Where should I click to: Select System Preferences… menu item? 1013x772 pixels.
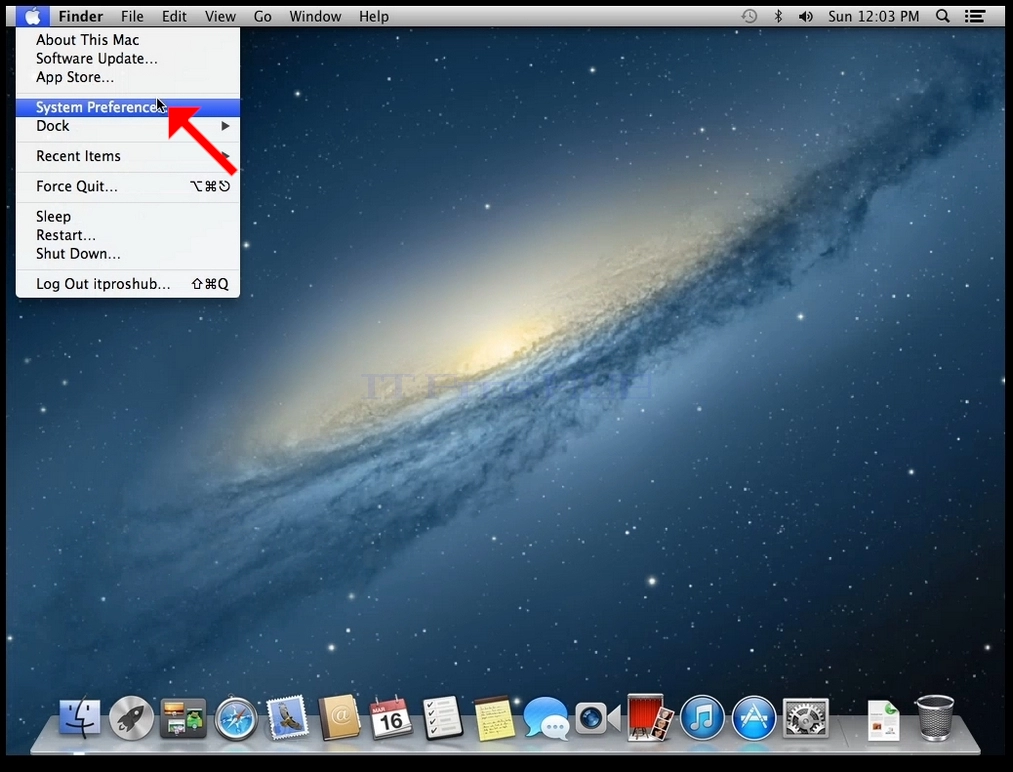tap(128, 107)
